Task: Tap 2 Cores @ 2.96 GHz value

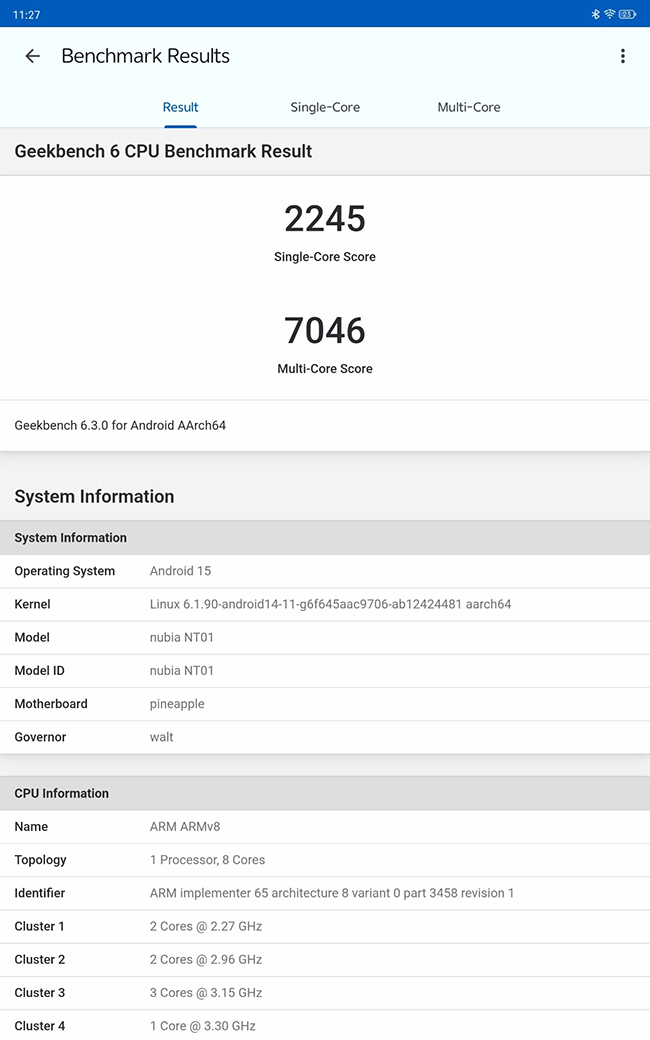Action: [x=206, y=959]
